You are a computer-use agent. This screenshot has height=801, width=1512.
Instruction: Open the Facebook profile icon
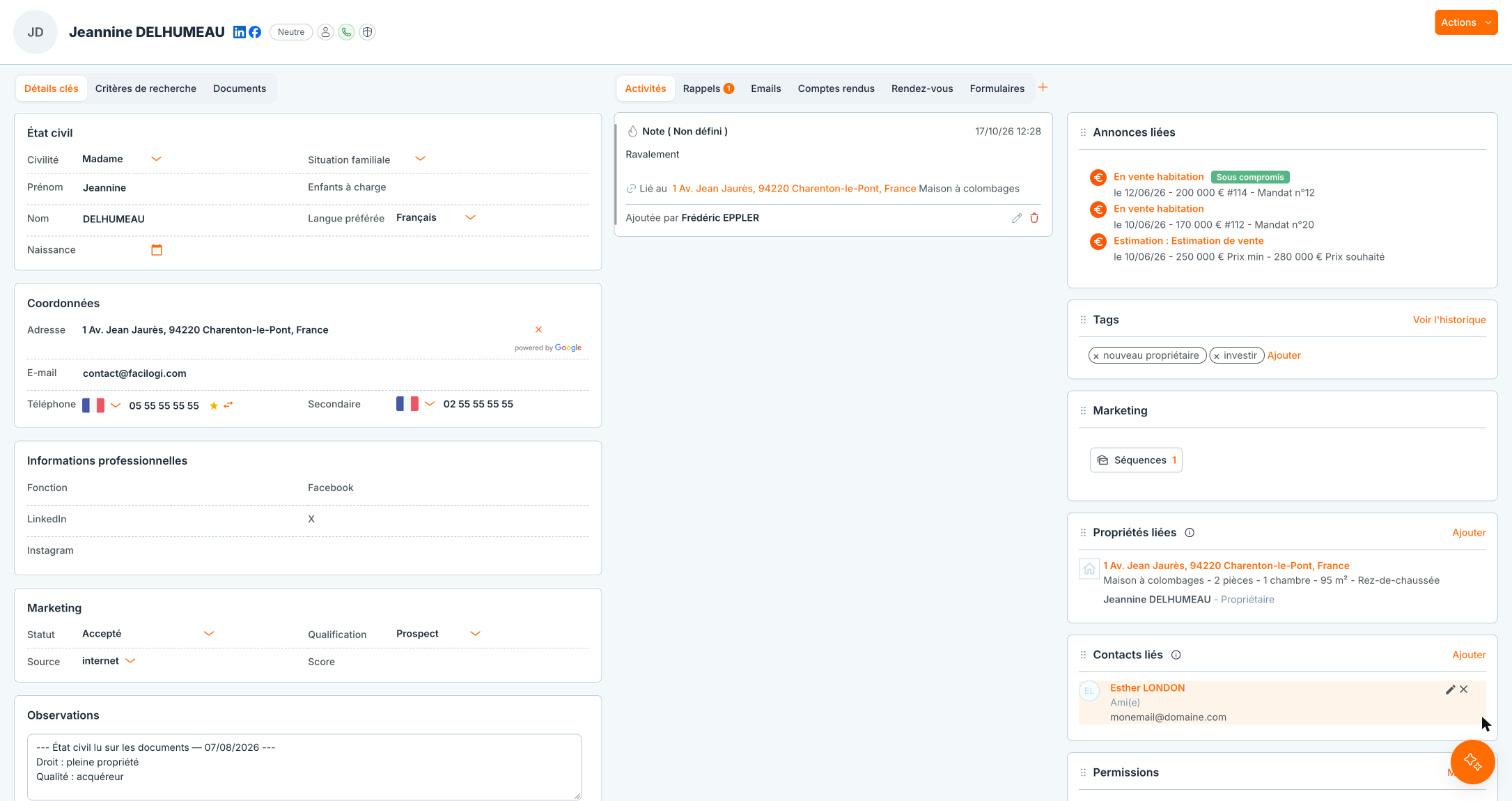tap(255, 32)
